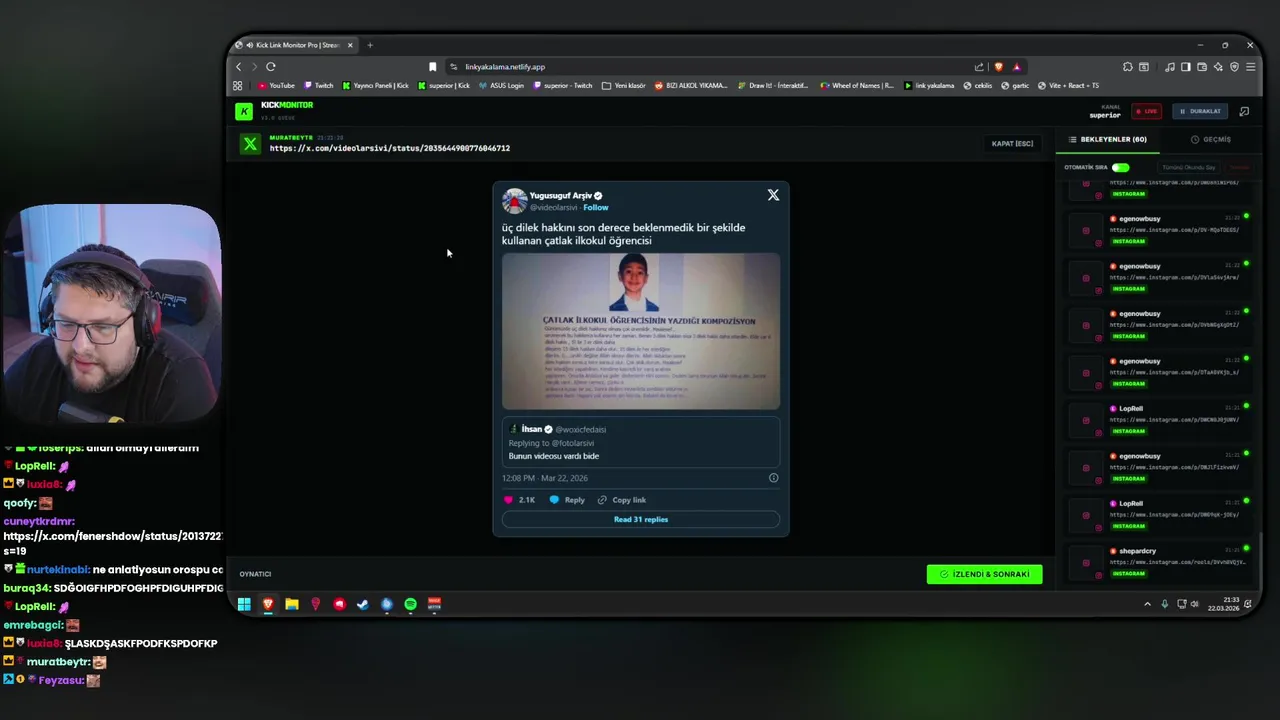Image resolution: width=1280 pixels, height=720 pixels.
Task: Click the sound toggle icon beside DURAKLAT
Action: click(x=1244, y=111)
